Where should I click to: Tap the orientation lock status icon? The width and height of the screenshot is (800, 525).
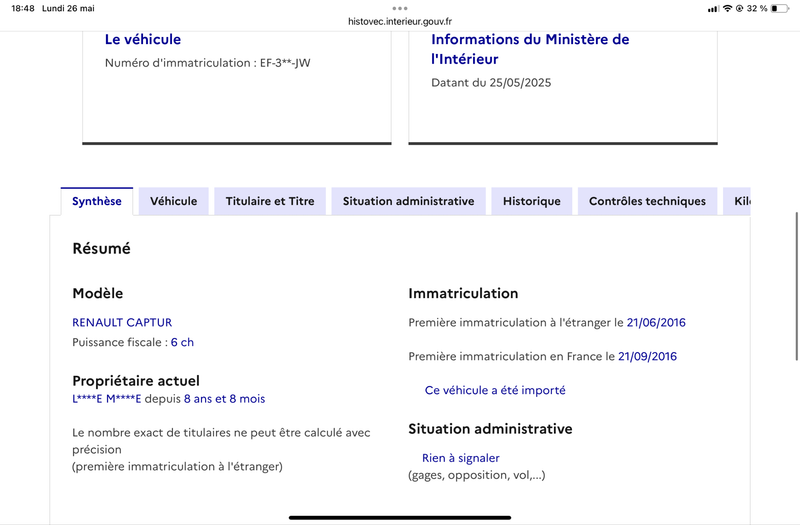coord(739,8)
